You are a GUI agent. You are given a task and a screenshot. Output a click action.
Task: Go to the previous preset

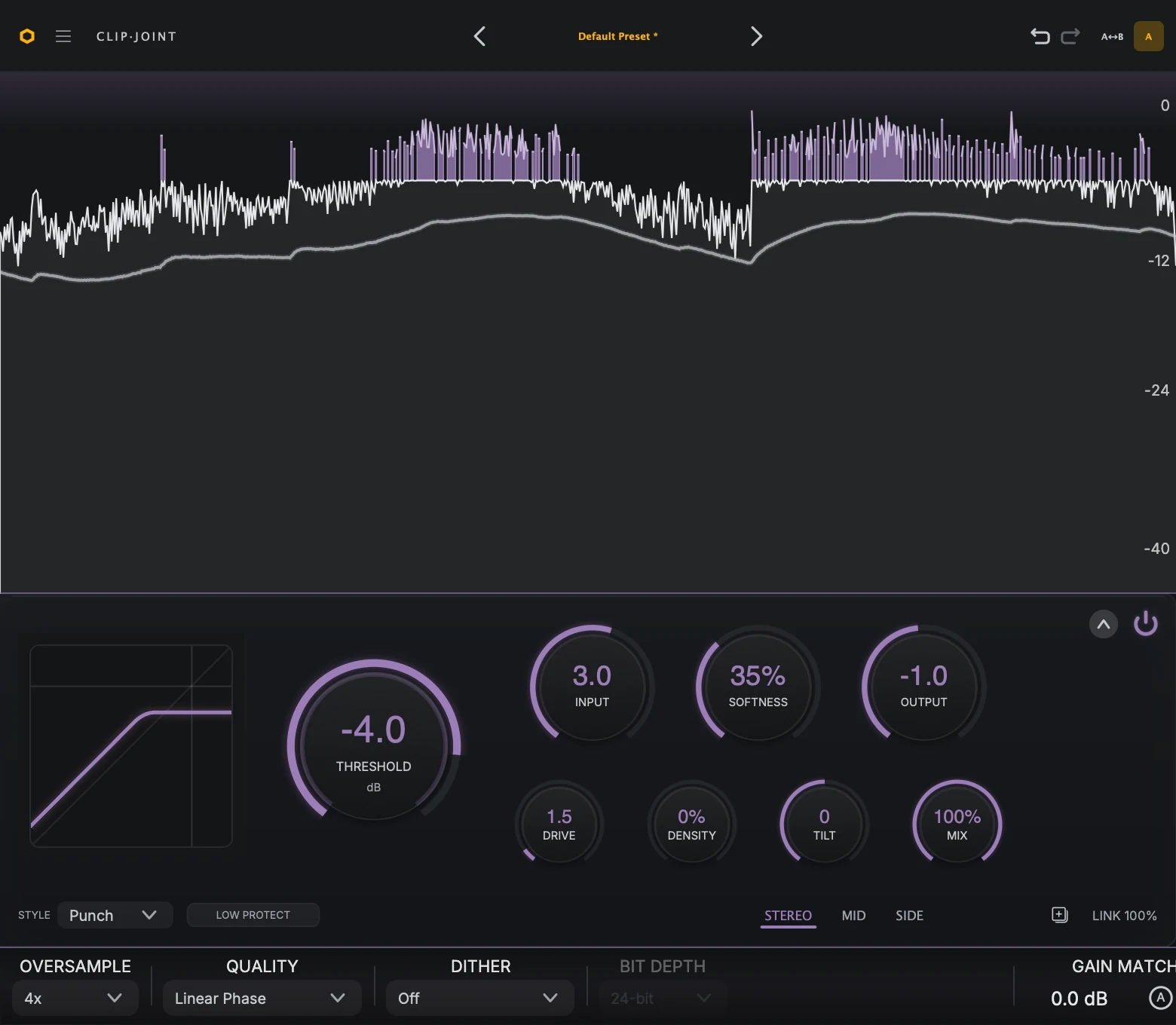click(479, 36)
